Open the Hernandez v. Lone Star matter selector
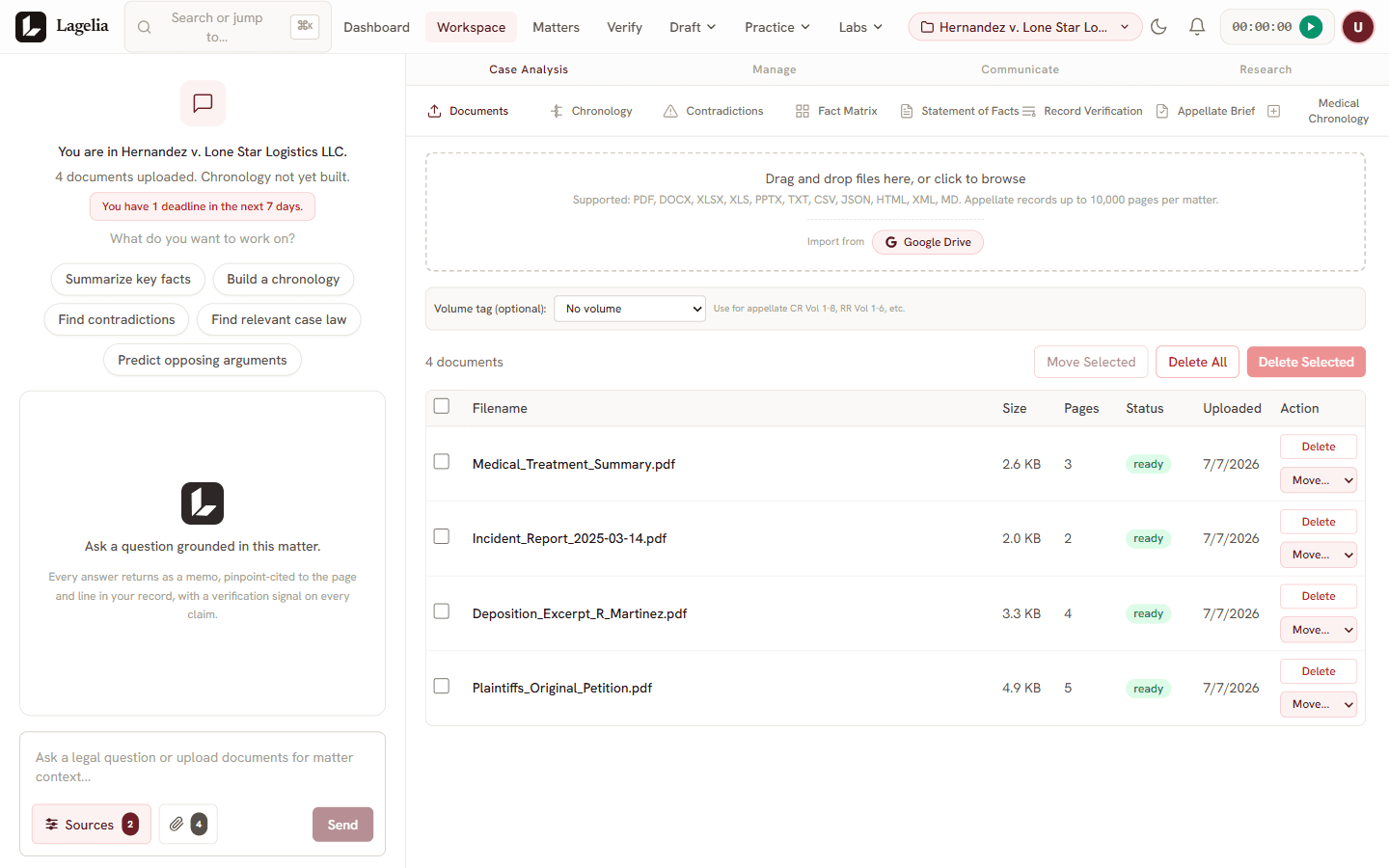Screen dimensions: 1389x868 (1025, 27)
